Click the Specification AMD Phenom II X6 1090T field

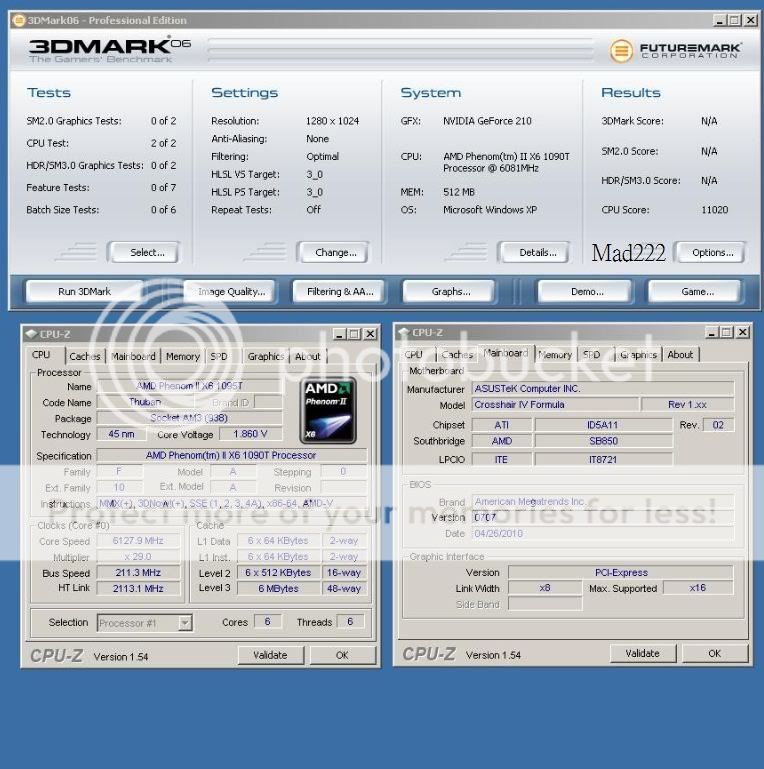pyautogui.click(x=231, y=455)
